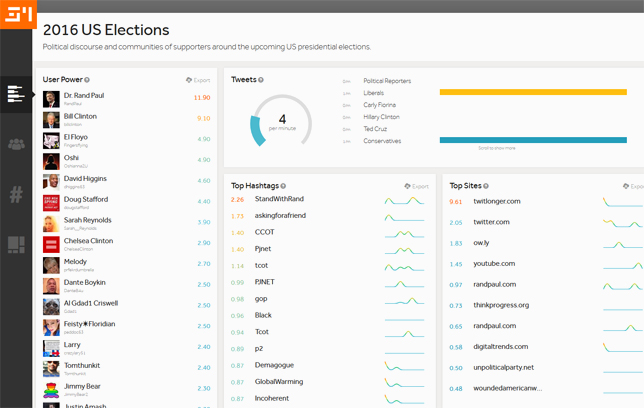The image size is (644, 408).
Task: Select Carly Fiorina group label
Action: coord(380,105)
